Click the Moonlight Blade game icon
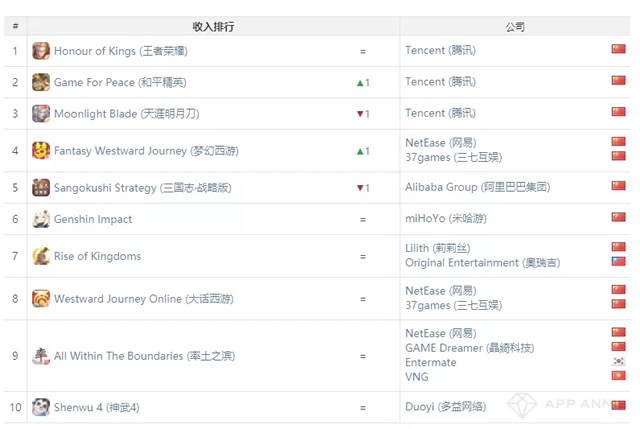 tap(41, 113)
